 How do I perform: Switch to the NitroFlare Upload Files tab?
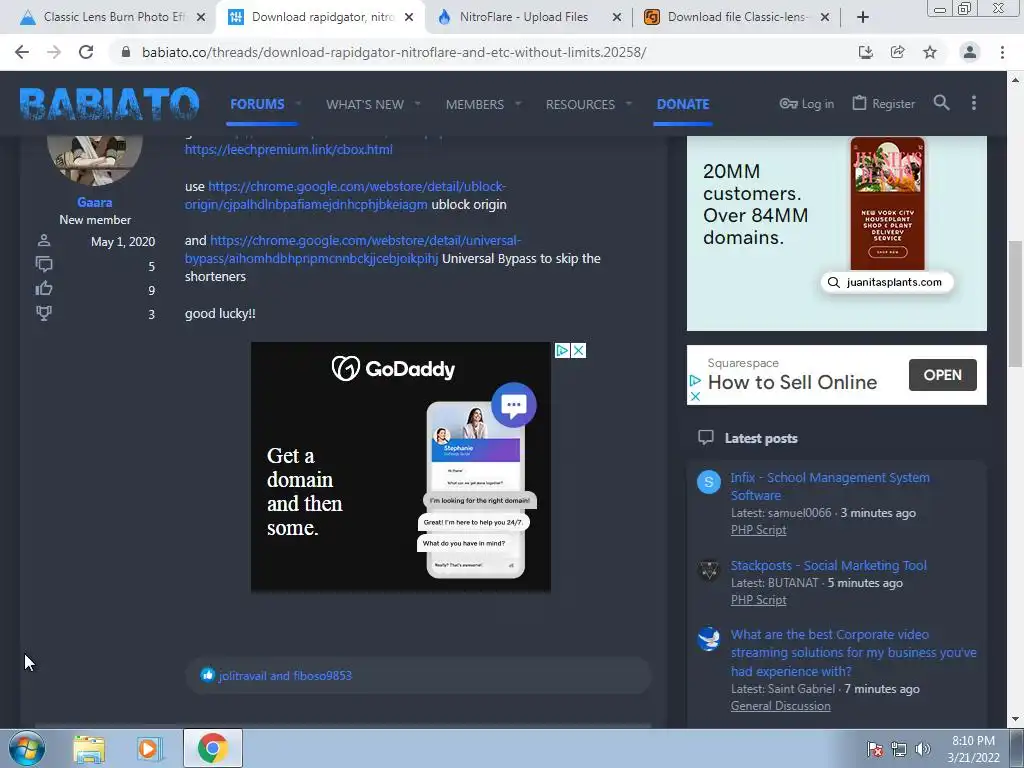tap(522, 17)
